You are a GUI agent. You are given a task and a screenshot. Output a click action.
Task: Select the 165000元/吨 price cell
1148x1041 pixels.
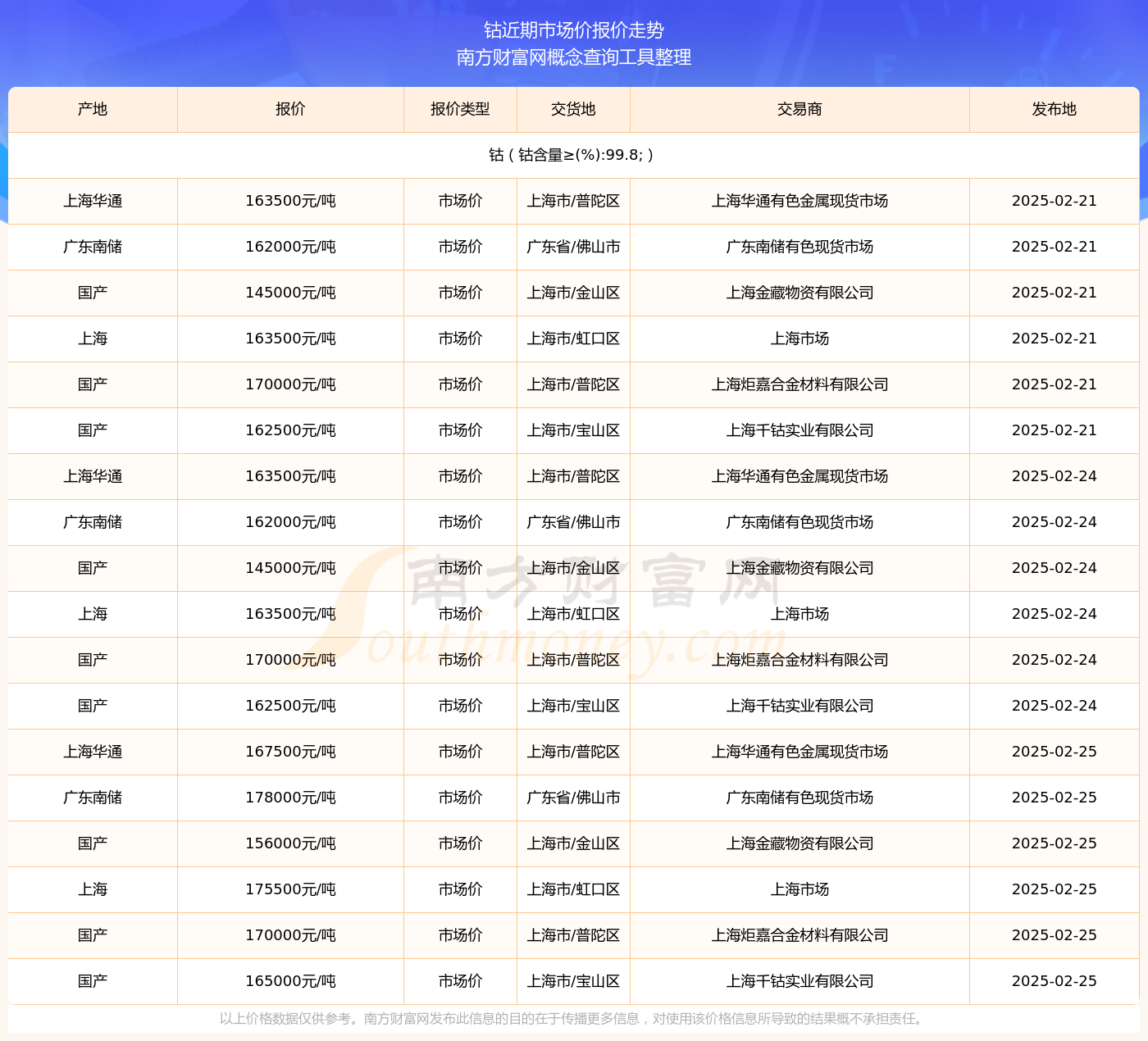tap(290, 981)
